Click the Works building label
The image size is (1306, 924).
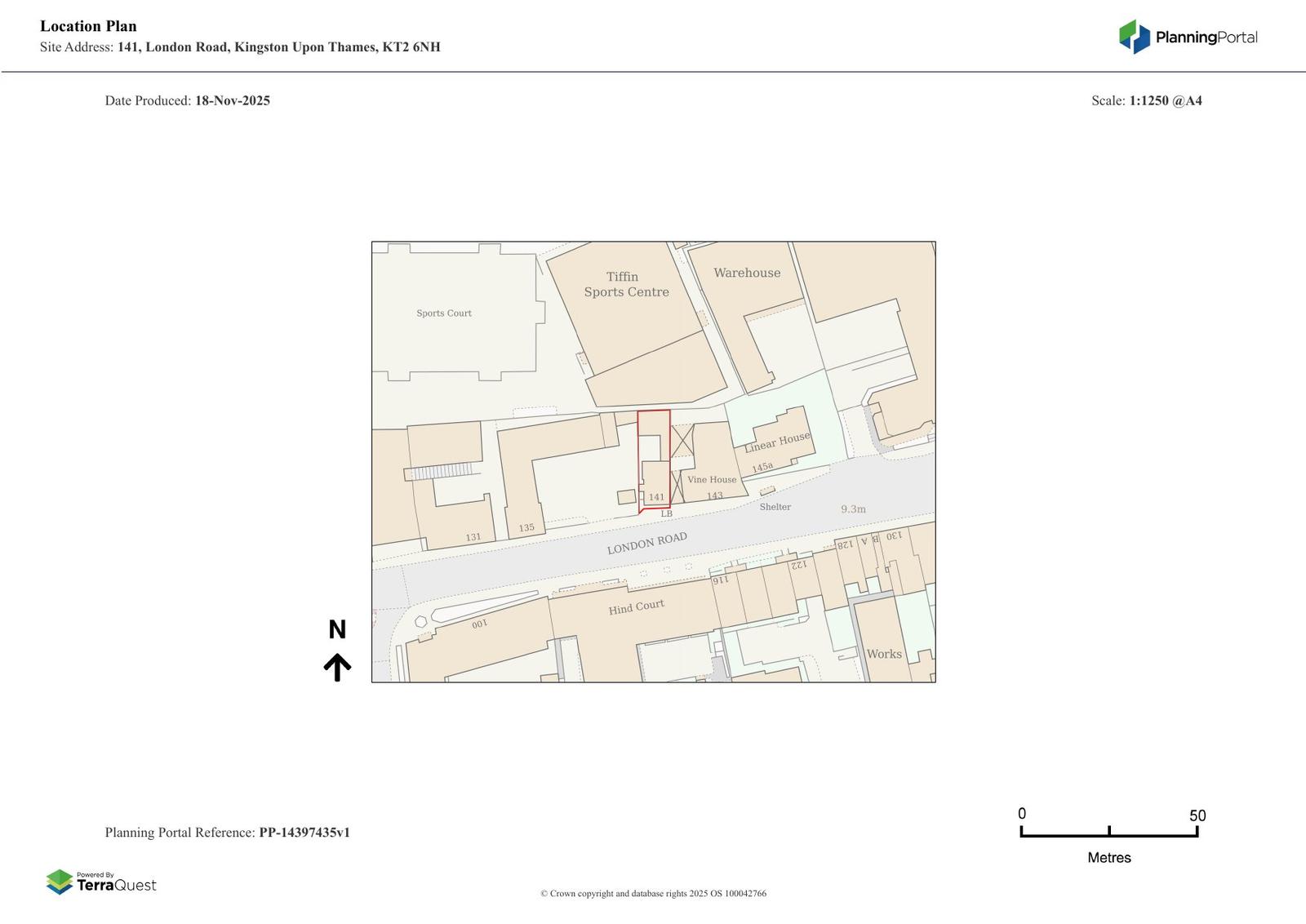(884, 654)
